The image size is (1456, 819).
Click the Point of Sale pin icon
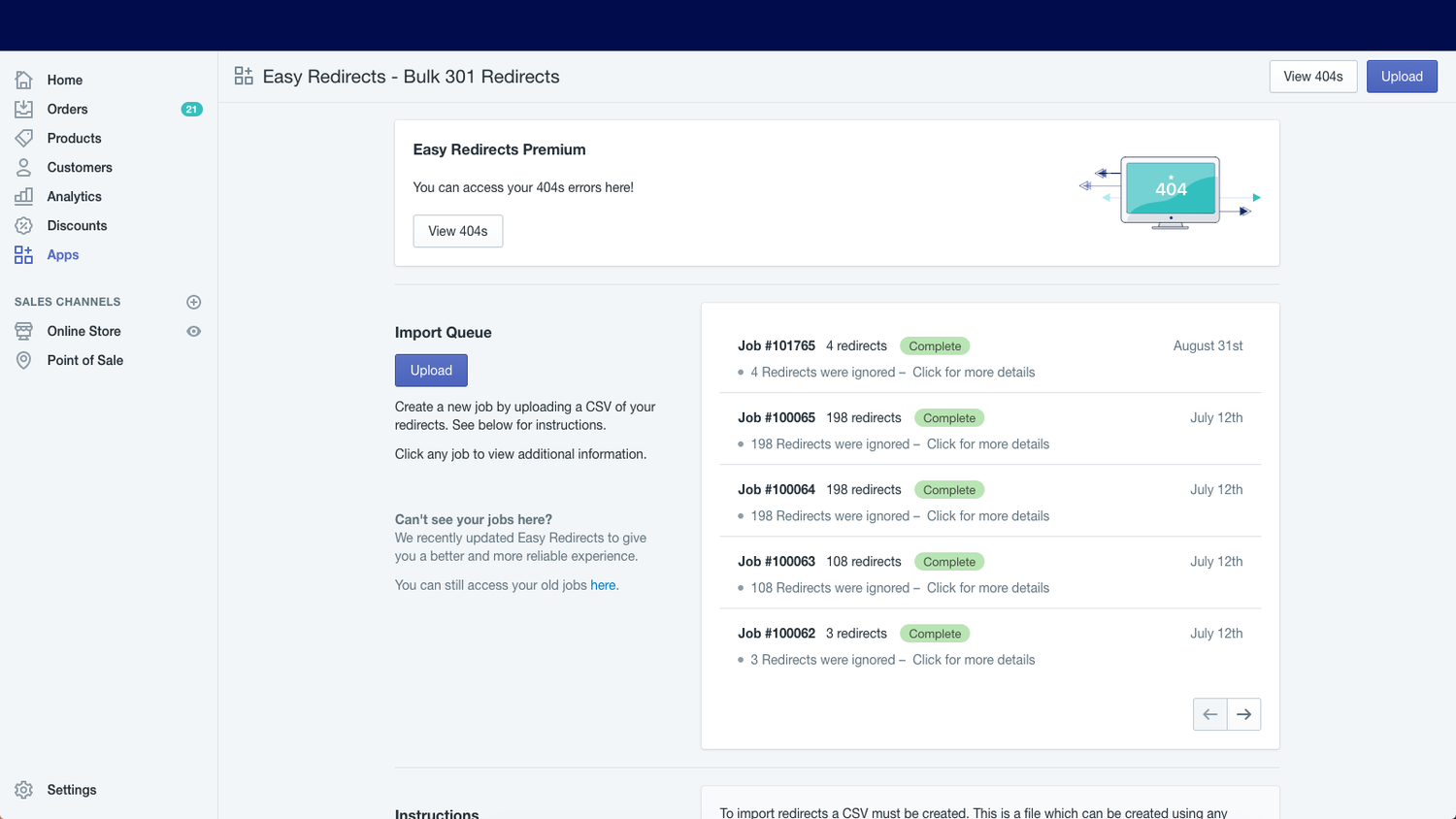pyautogui.click(x=24, y=360)
